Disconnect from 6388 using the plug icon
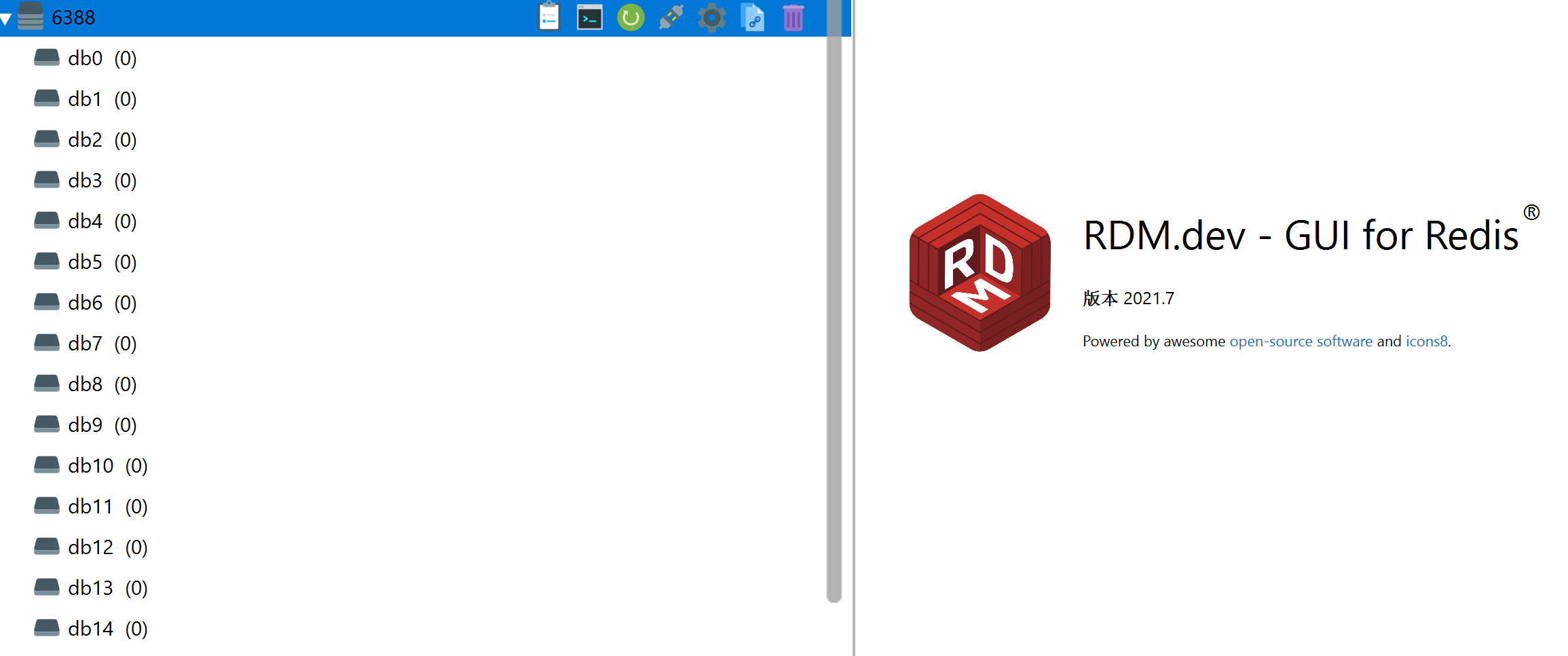 tap(671, 18)
